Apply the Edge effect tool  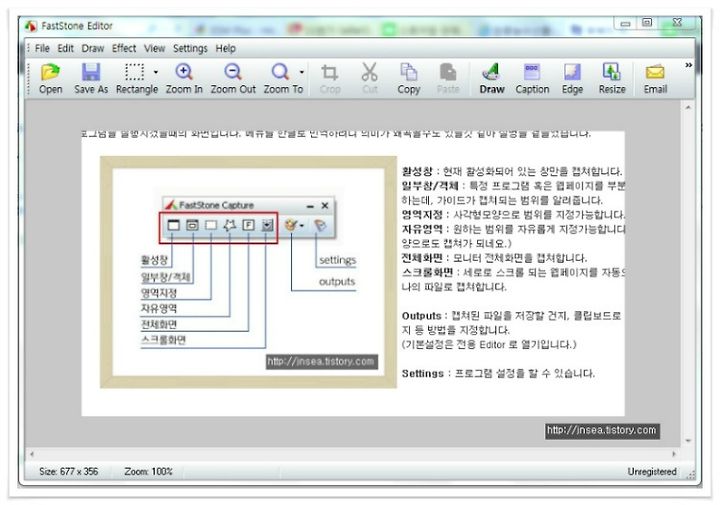pos(572,79)
